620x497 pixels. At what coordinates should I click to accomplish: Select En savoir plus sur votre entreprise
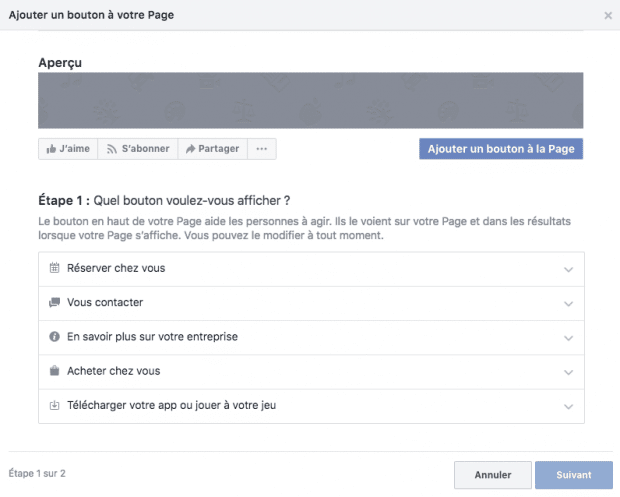pos(311,338)
